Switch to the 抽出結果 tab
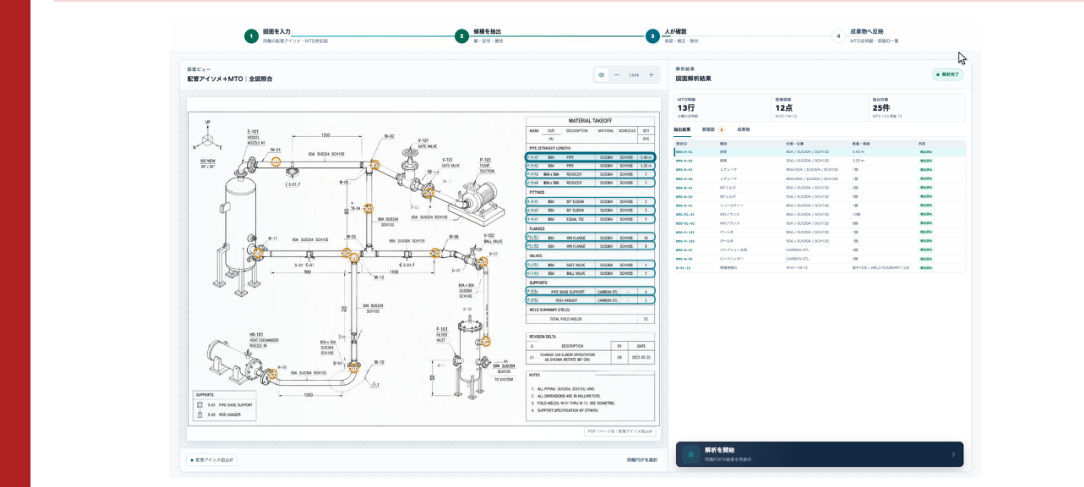Screen dimensions: 1084x487 (683, 129)
